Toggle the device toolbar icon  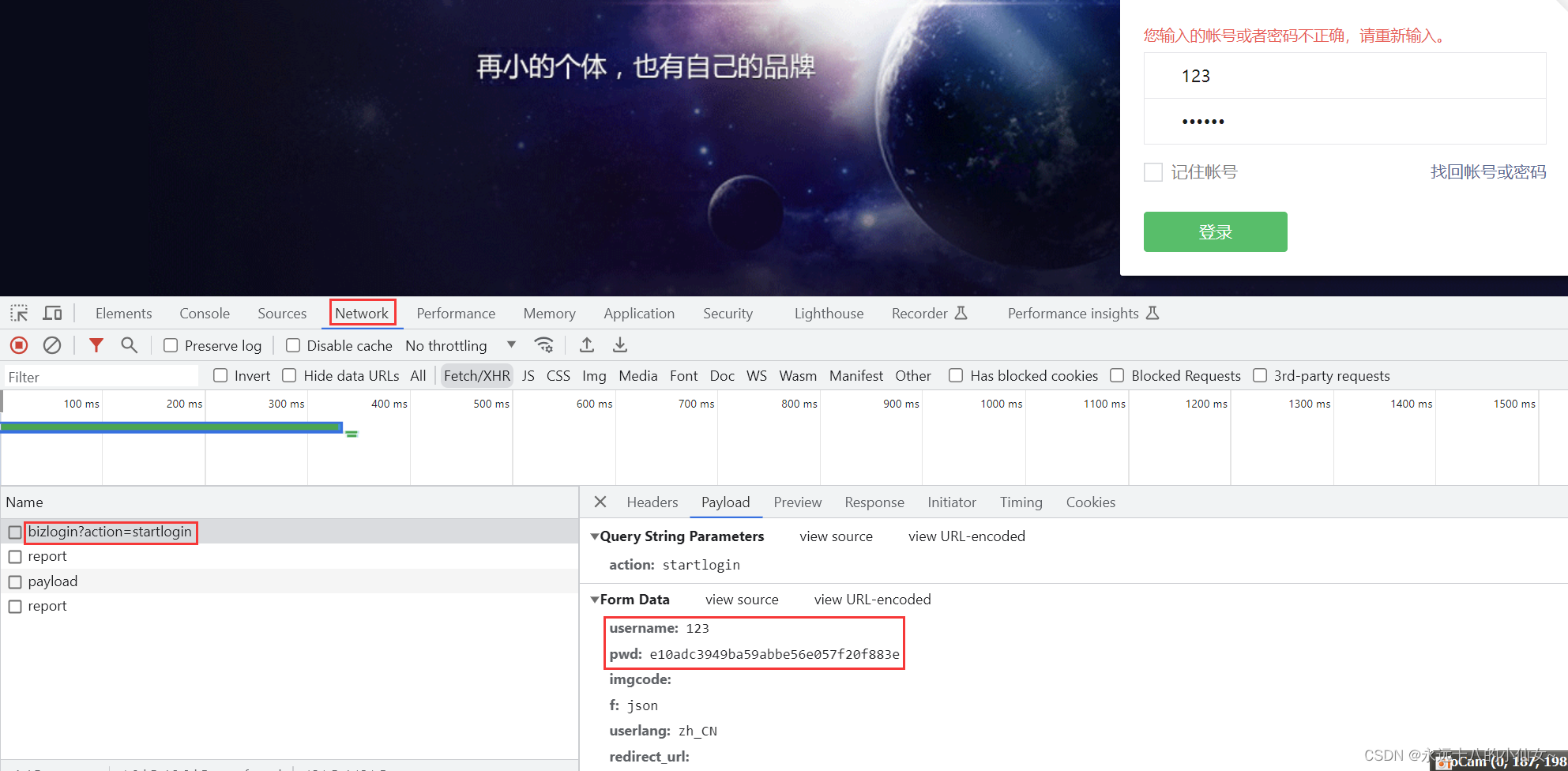pos(52,313)
